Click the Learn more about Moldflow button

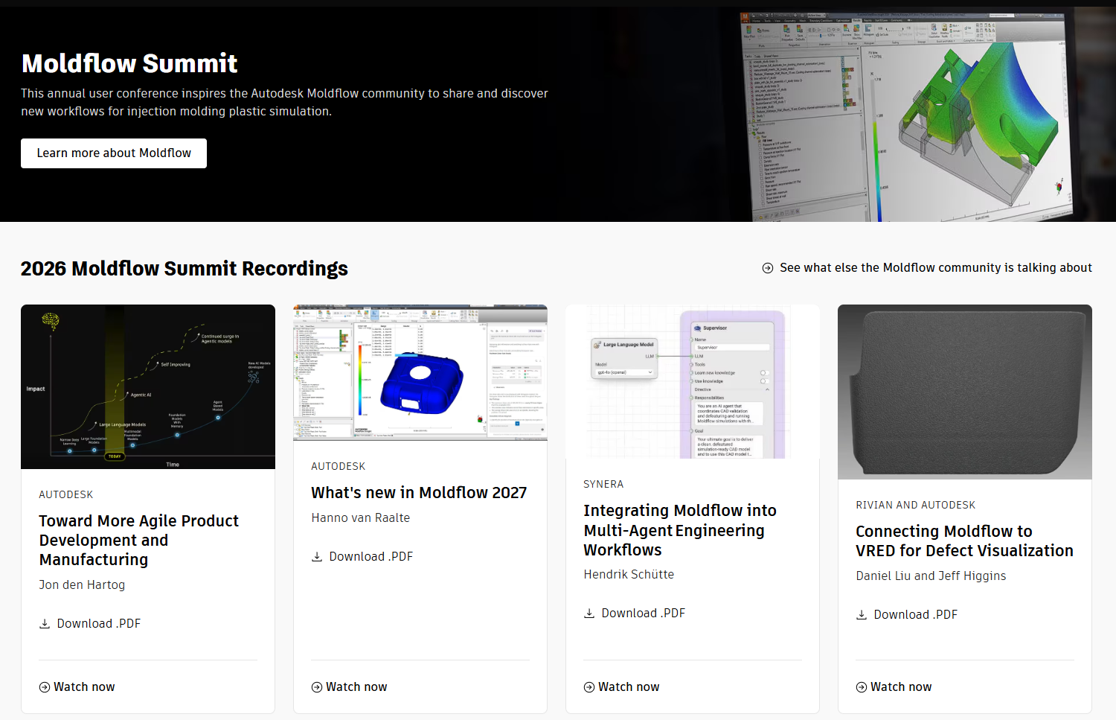pos(114,153)
